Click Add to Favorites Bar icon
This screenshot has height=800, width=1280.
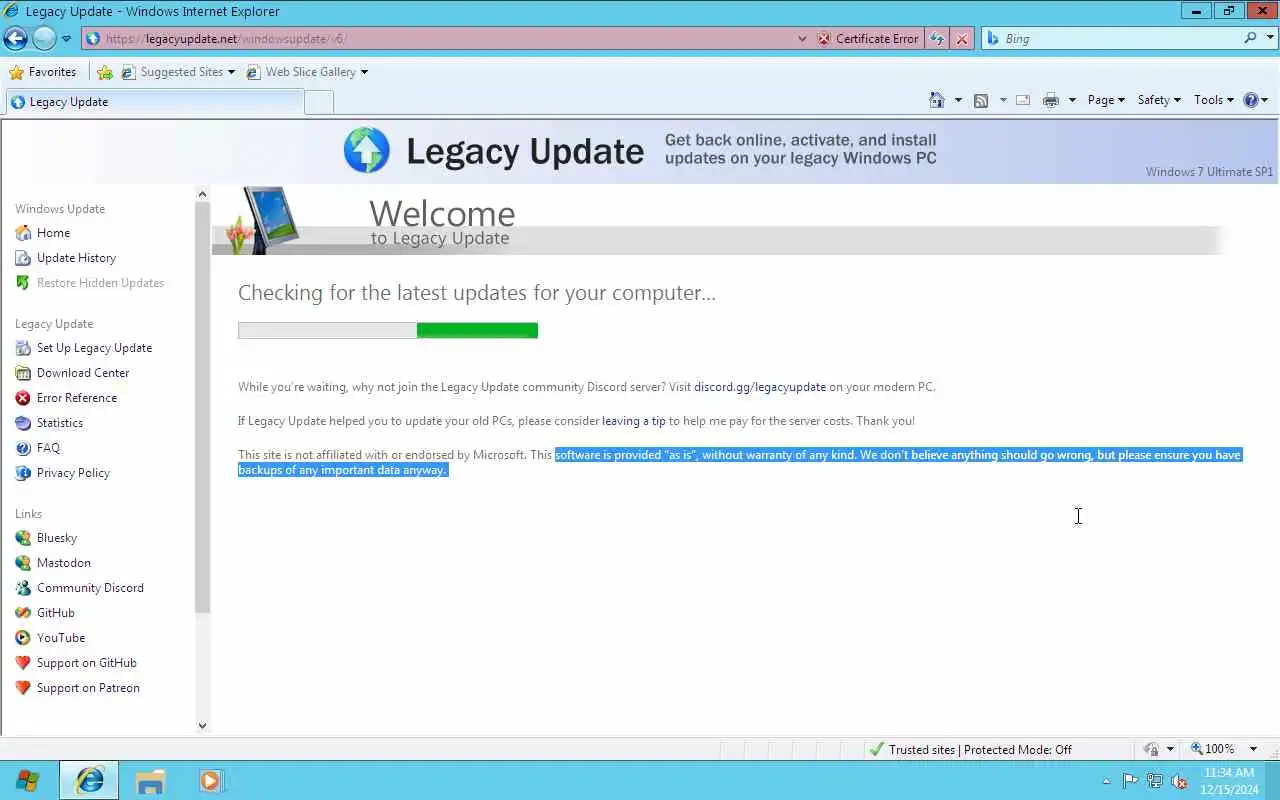pos(105,72)
